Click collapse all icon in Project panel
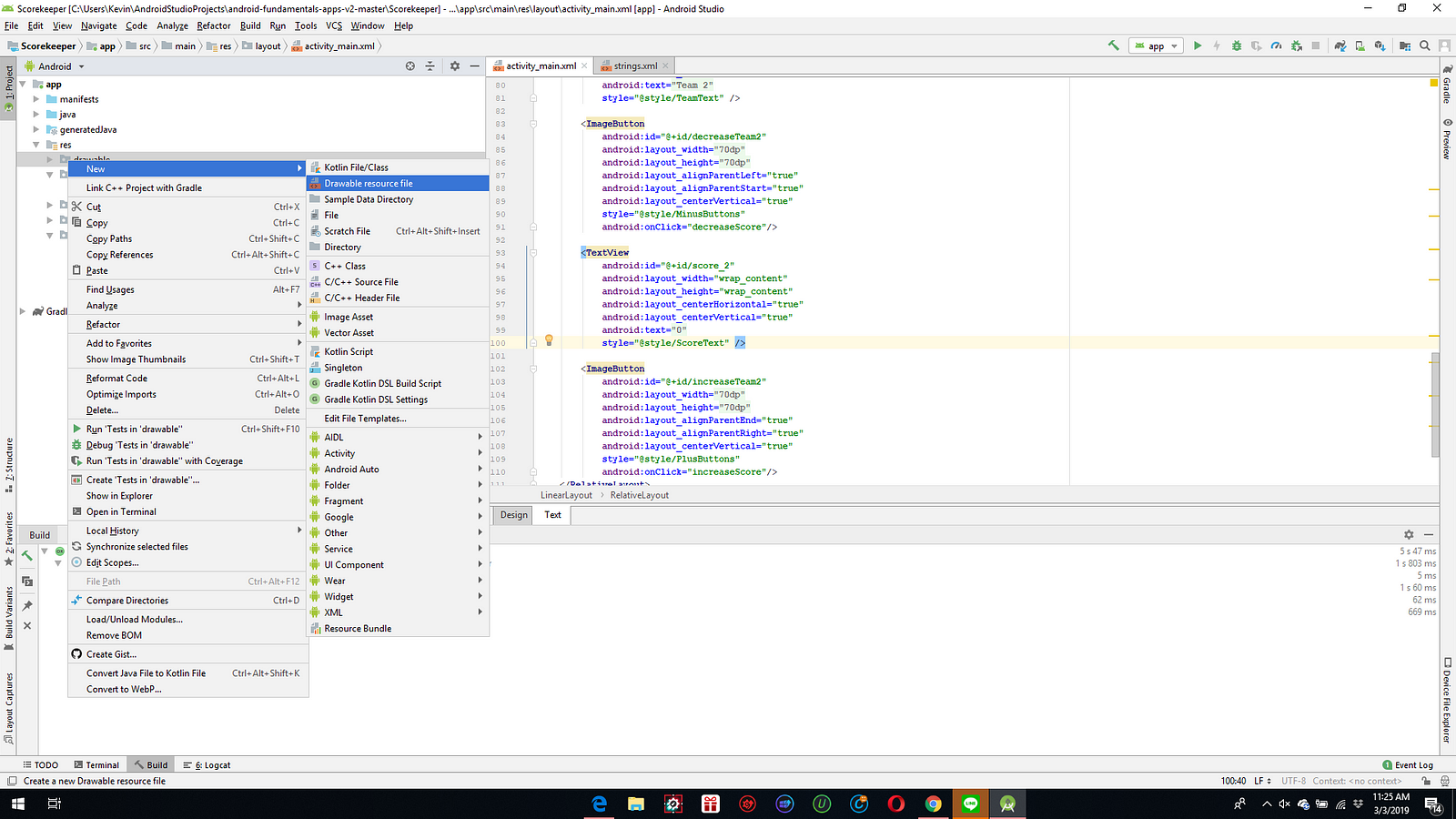Image resolution: width=1456 pixels, height=819 pixels. point(430,66)
